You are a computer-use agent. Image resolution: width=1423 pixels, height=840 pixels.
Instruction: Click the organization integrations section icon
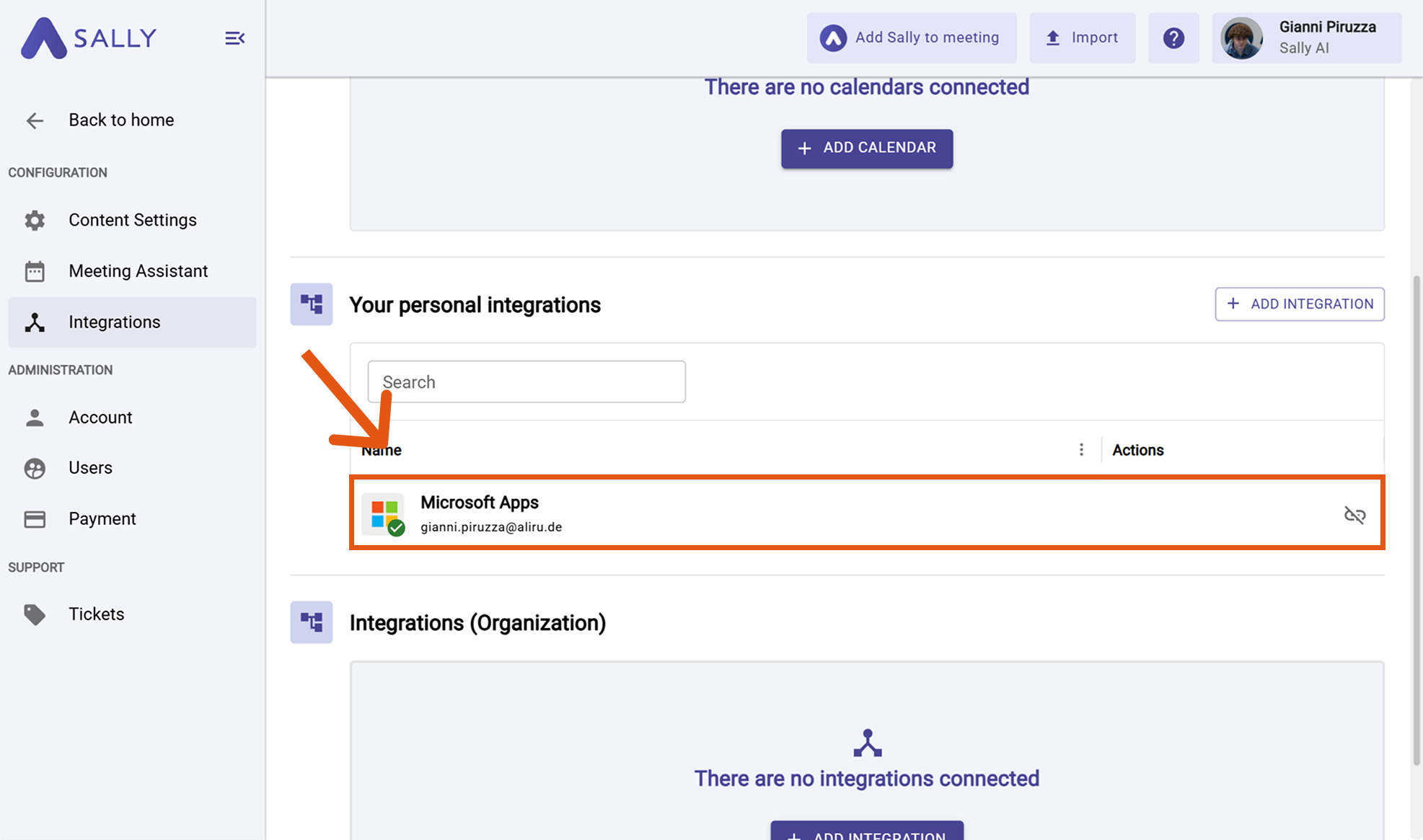click(x=312, y=622)
